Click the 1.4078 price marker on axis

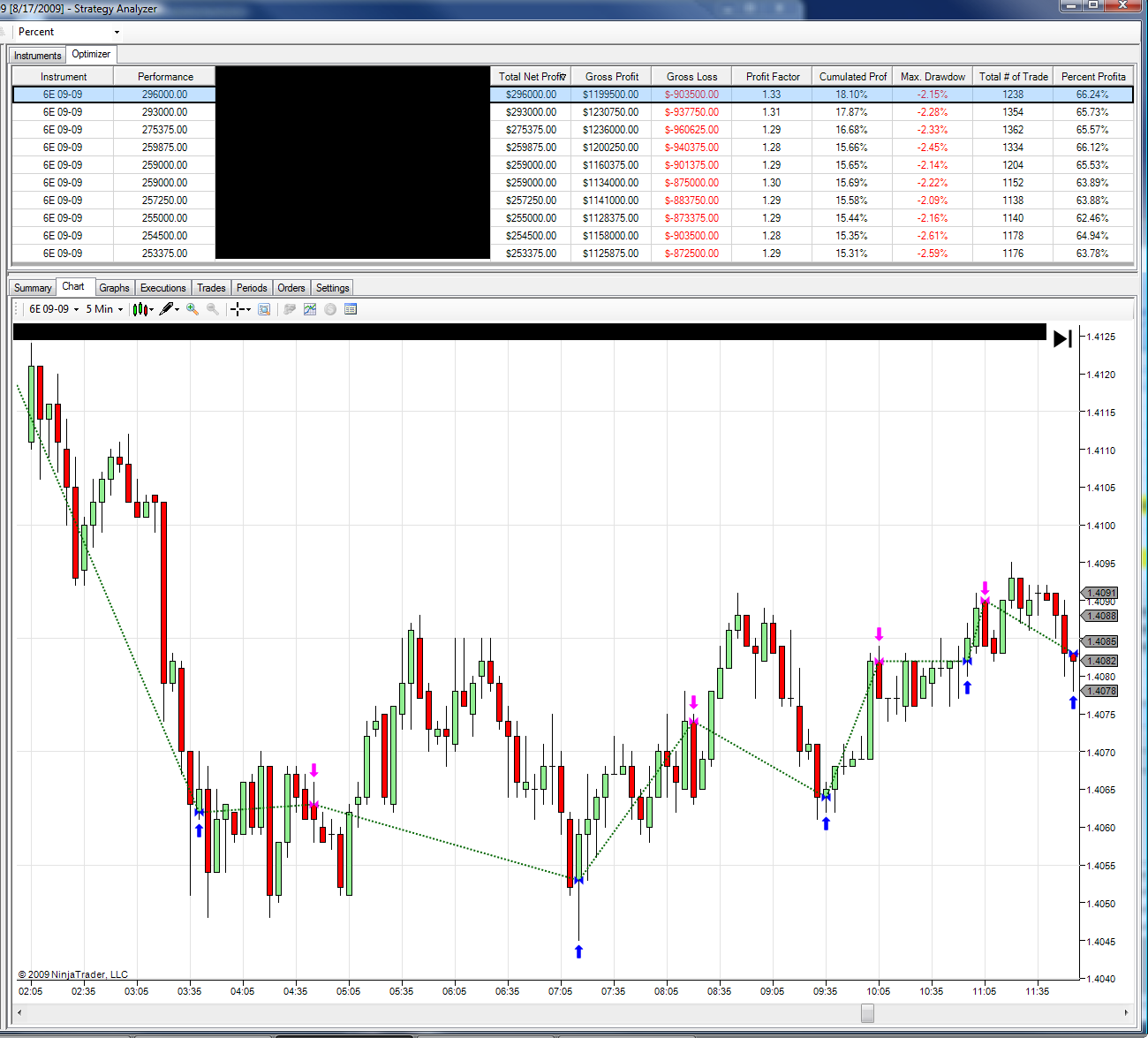click(1100, 691)
